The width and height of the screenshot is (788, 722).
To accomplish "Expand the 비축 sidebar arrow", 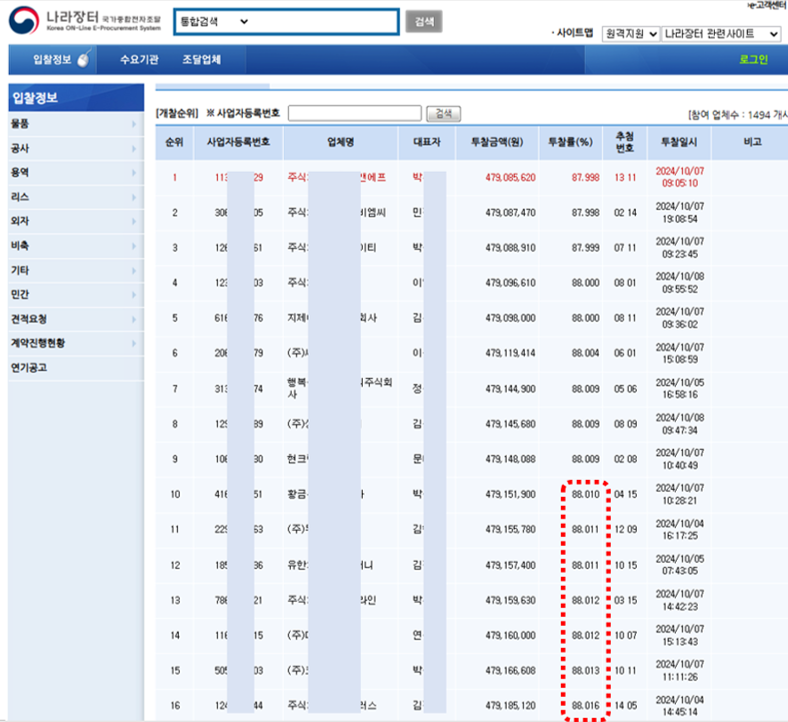I will pos(134,246).
